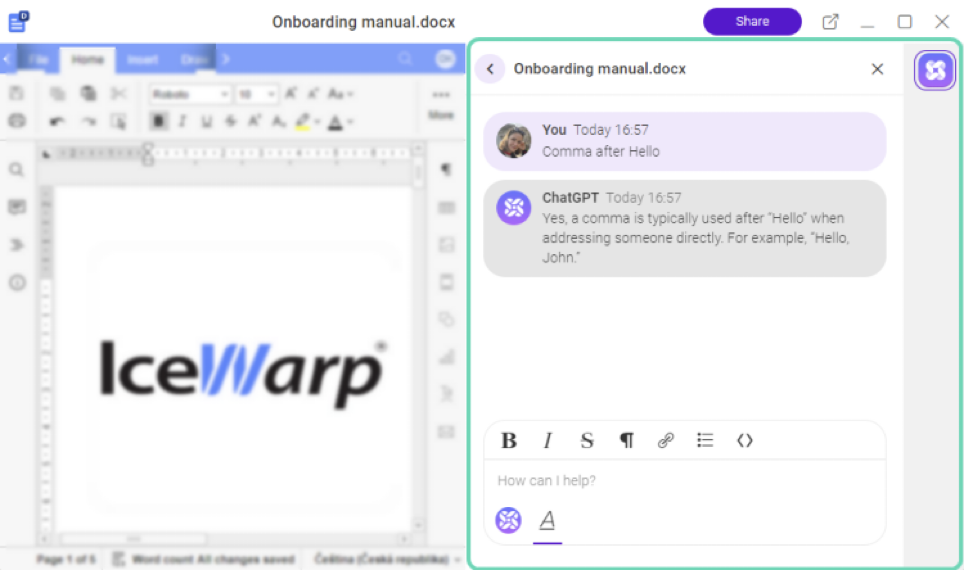Toggle Strikethrough in the document ribbon

coord(231,121)
